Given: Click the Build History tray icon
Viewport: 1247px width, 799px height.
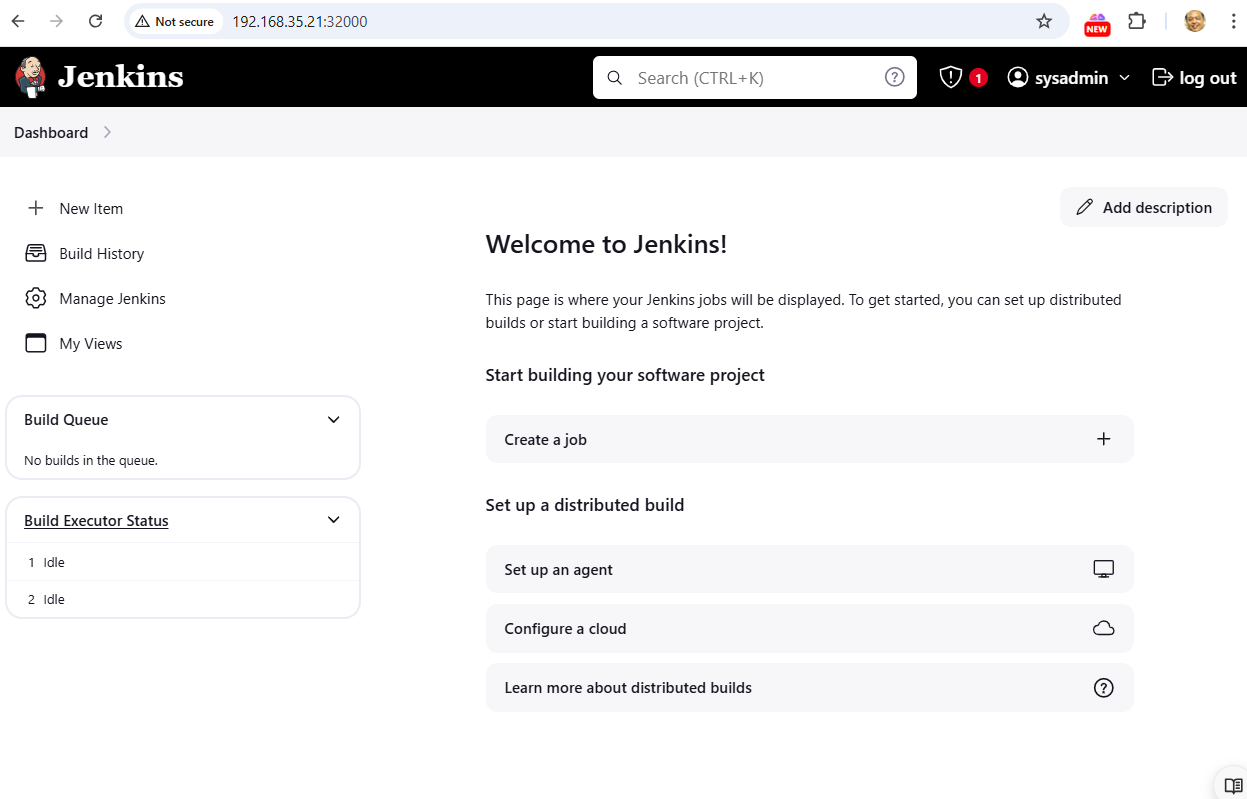Looking at the screenshot, I should click(36, 253).
